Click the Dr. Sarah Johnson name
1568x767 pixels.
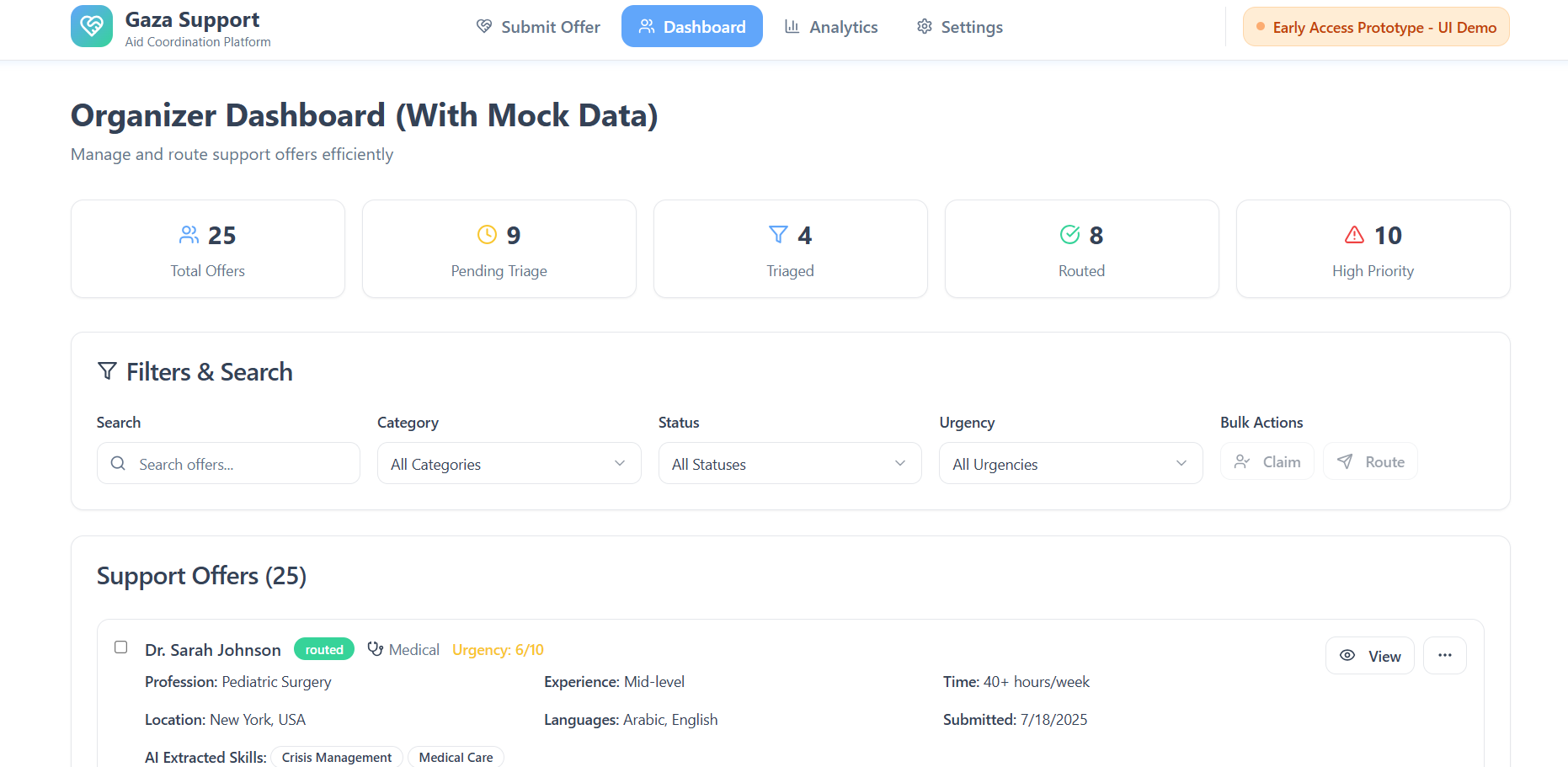pos(213,649)
